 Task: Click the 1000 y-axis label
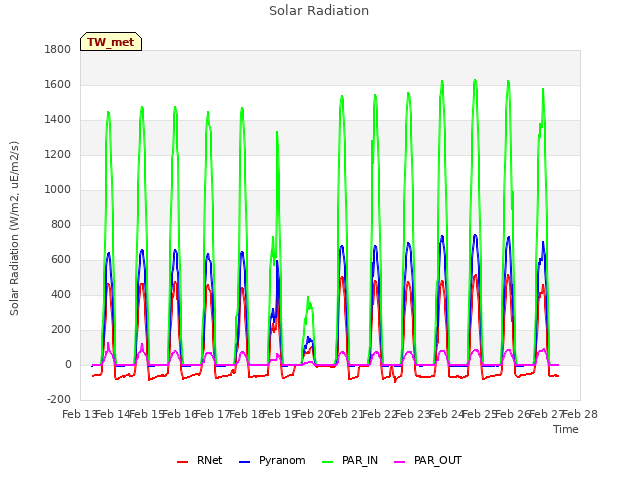tap(58, 190)
